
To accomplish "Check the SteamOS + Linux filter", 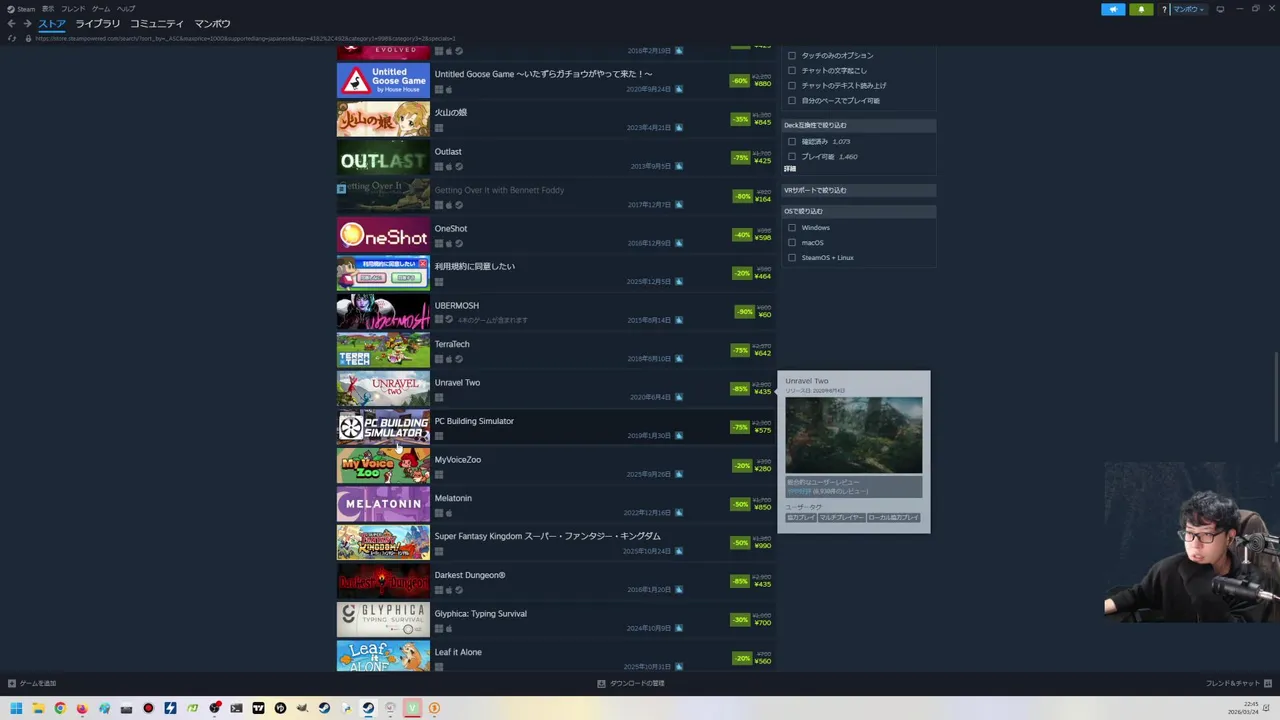I will click(792, 258).
